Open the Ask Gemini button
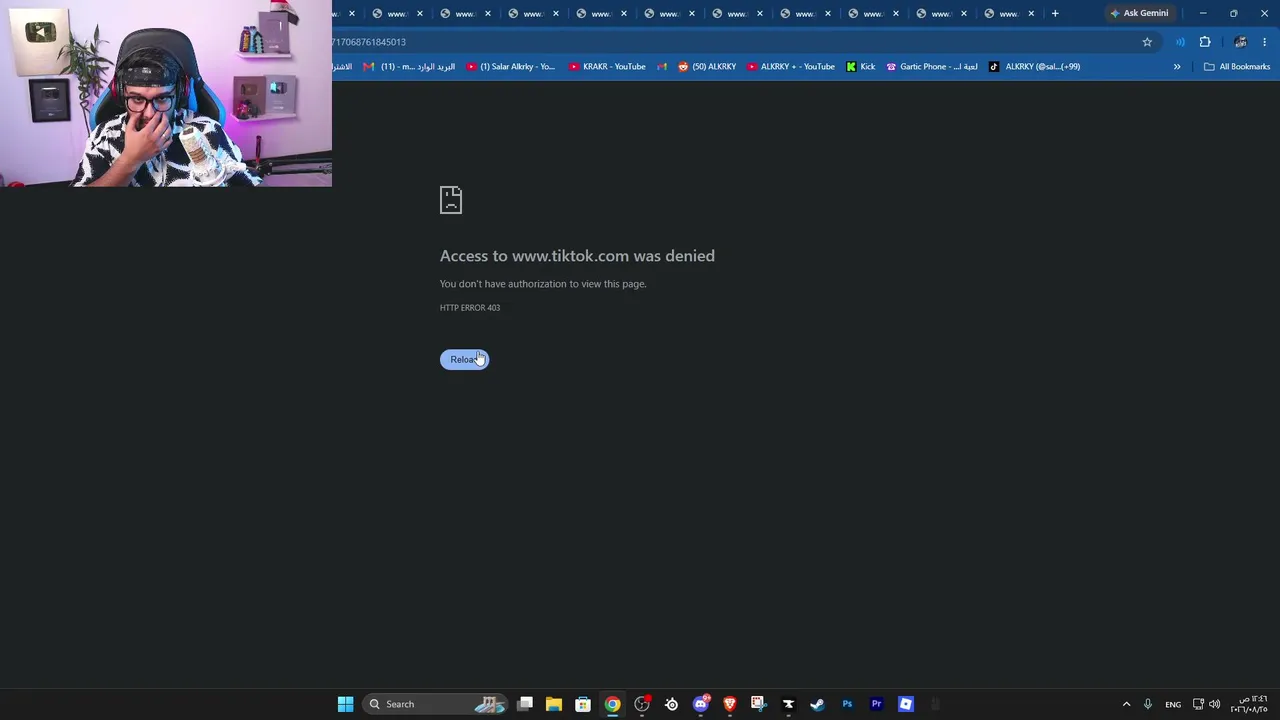The image size is (1280, 720). coord(1139,13)
